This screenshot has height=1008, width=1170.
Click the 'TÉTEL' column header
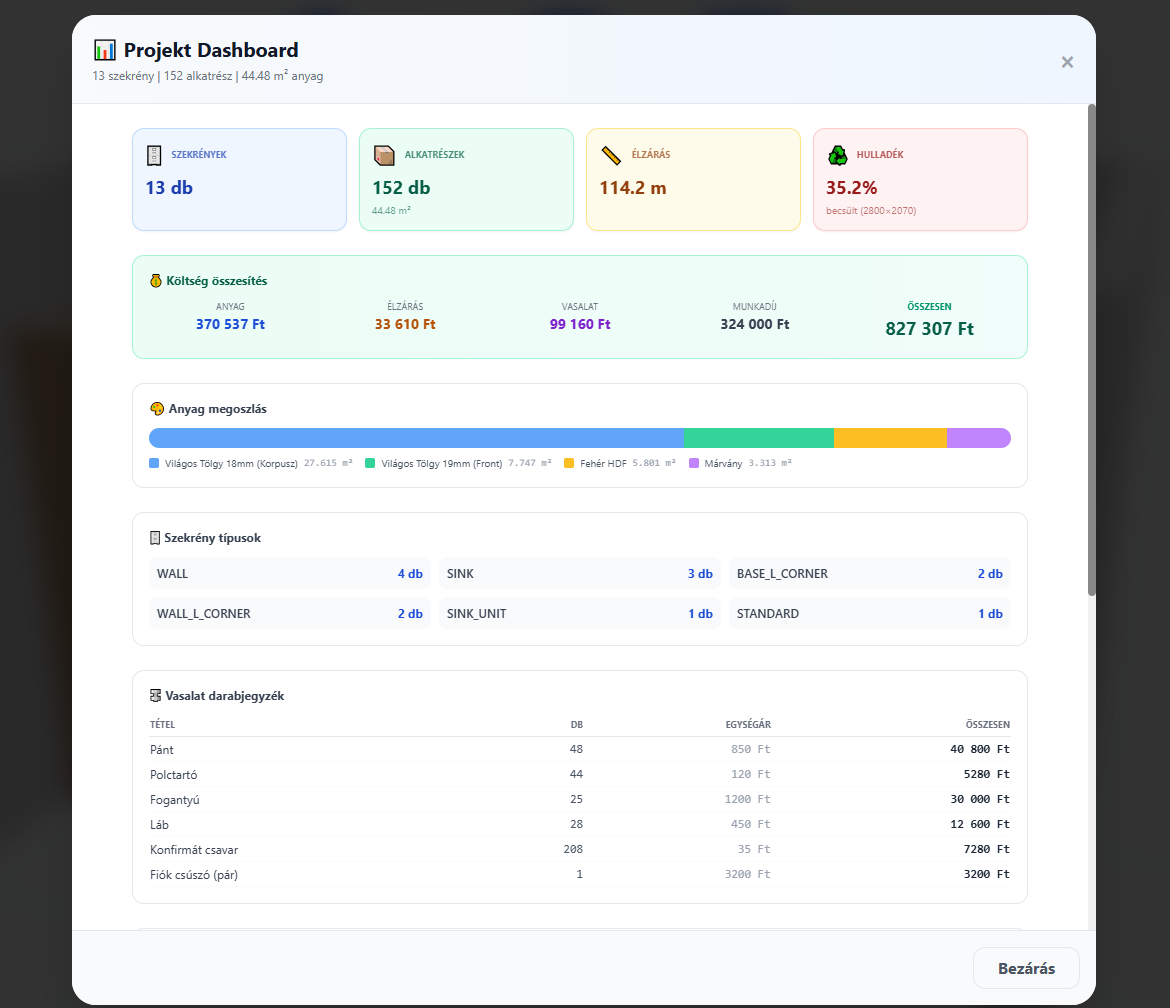(163, 724)
